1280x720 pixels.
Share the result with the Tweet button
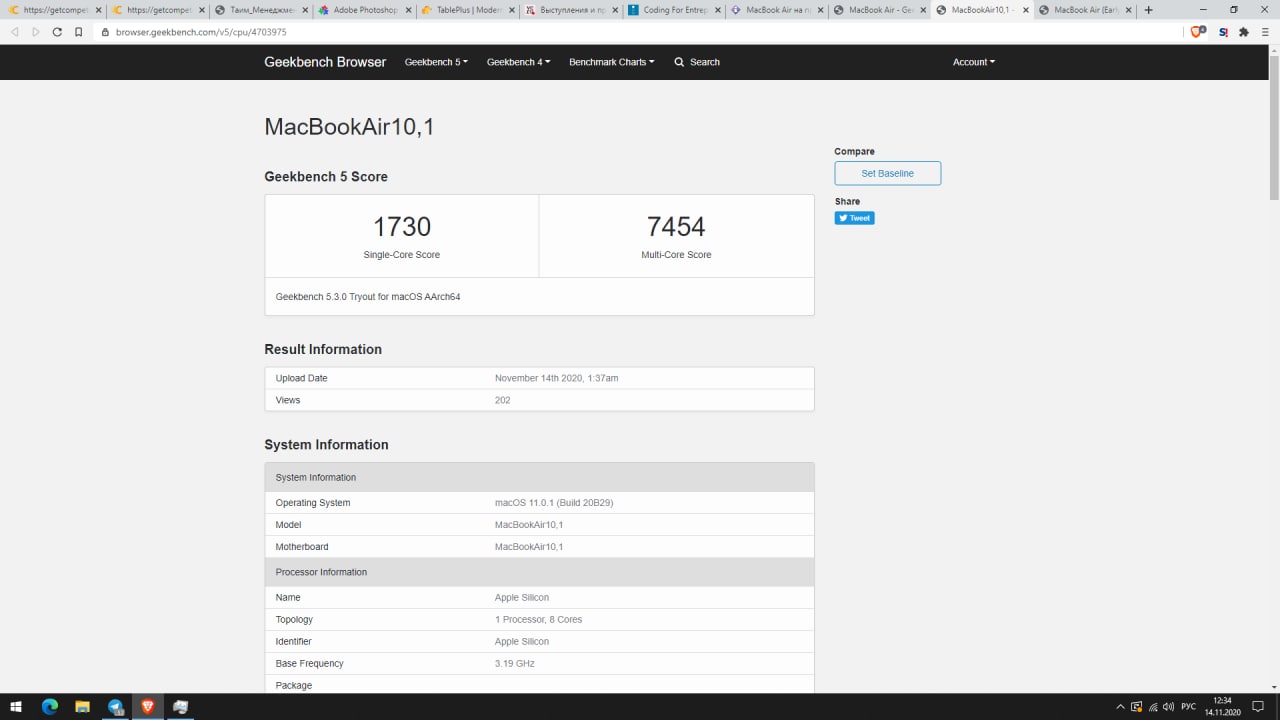point(855,218)
